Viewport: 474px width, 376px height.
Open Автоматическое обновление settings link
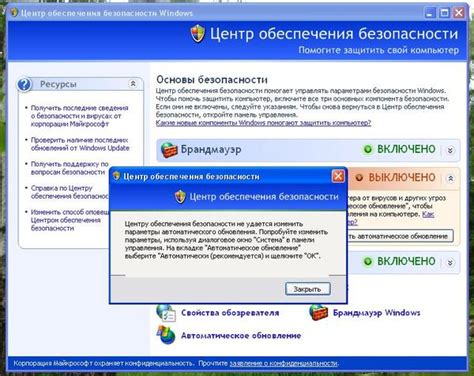(241, 335)
